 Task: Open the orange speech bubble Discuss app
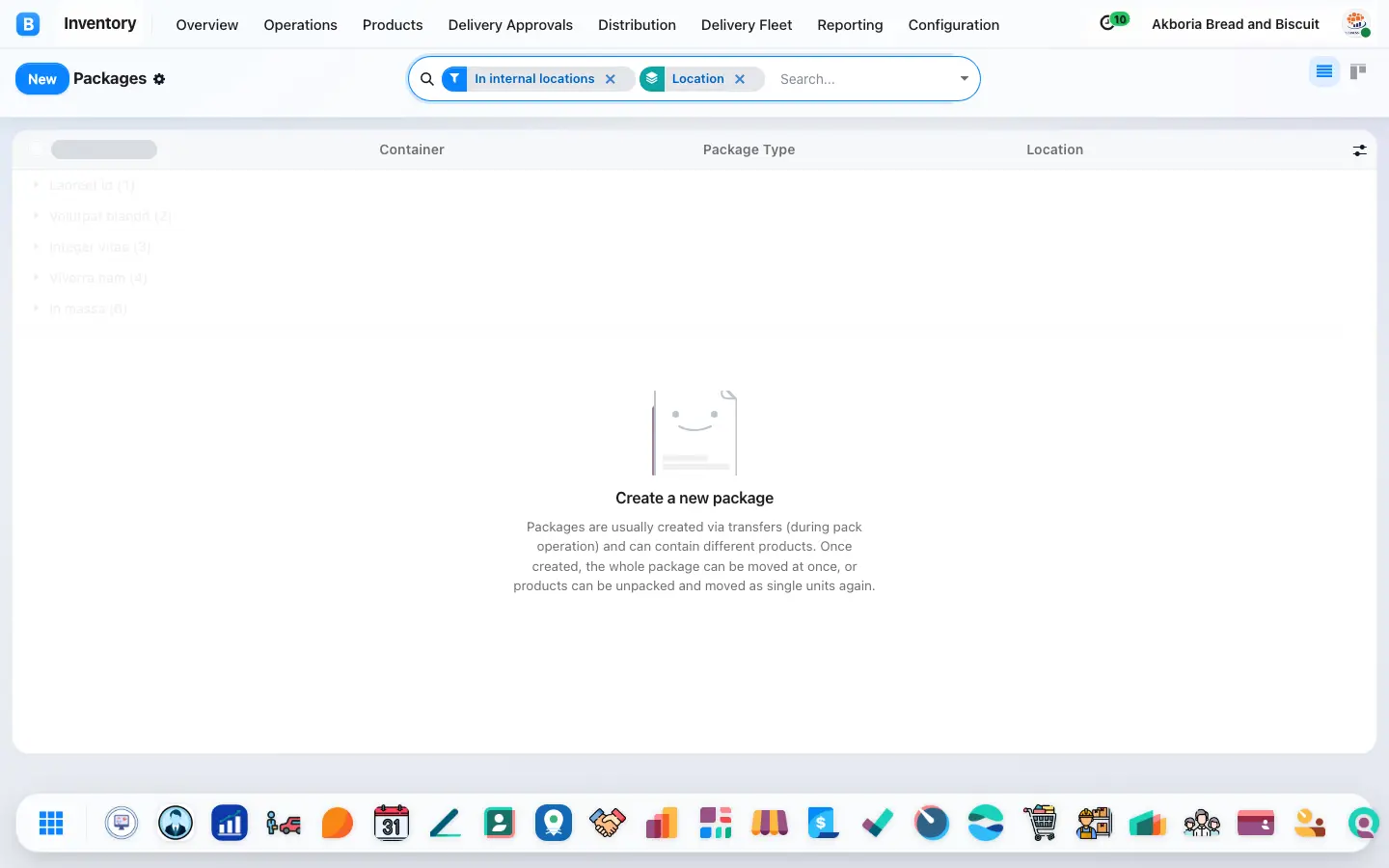click(338, 823)
